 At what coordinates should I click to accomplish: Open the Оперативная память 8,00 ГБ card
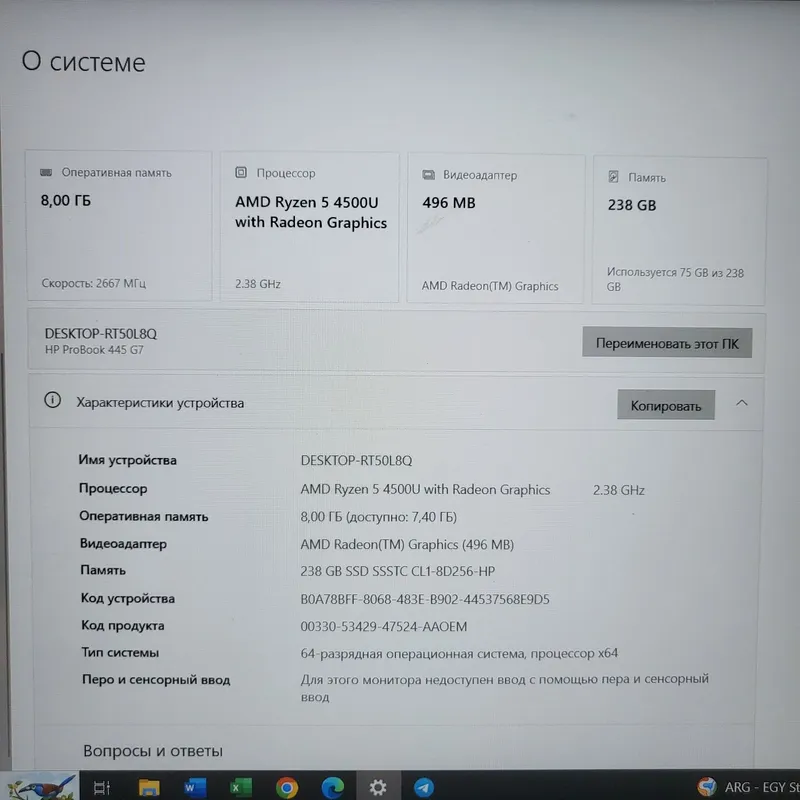point(119,226)
